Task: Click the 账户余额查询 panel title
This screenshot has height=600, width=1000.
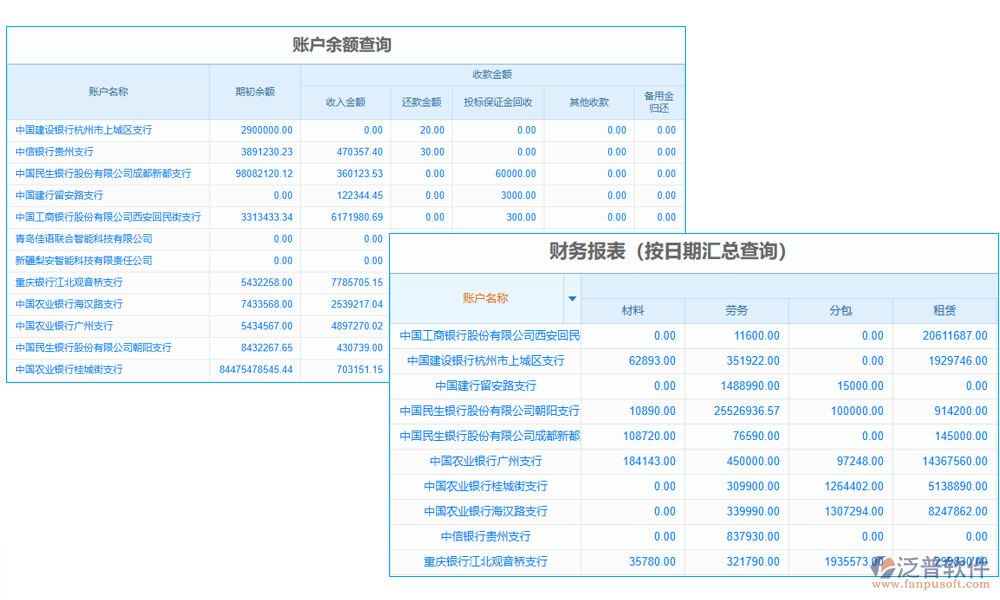Action: [x=346, y=44]
